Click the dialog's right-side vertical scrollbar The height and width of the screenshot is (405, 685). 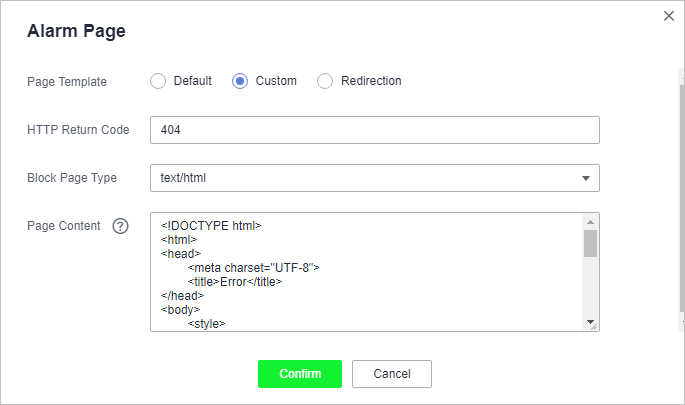pyautogui.click(x=682, y=197)
